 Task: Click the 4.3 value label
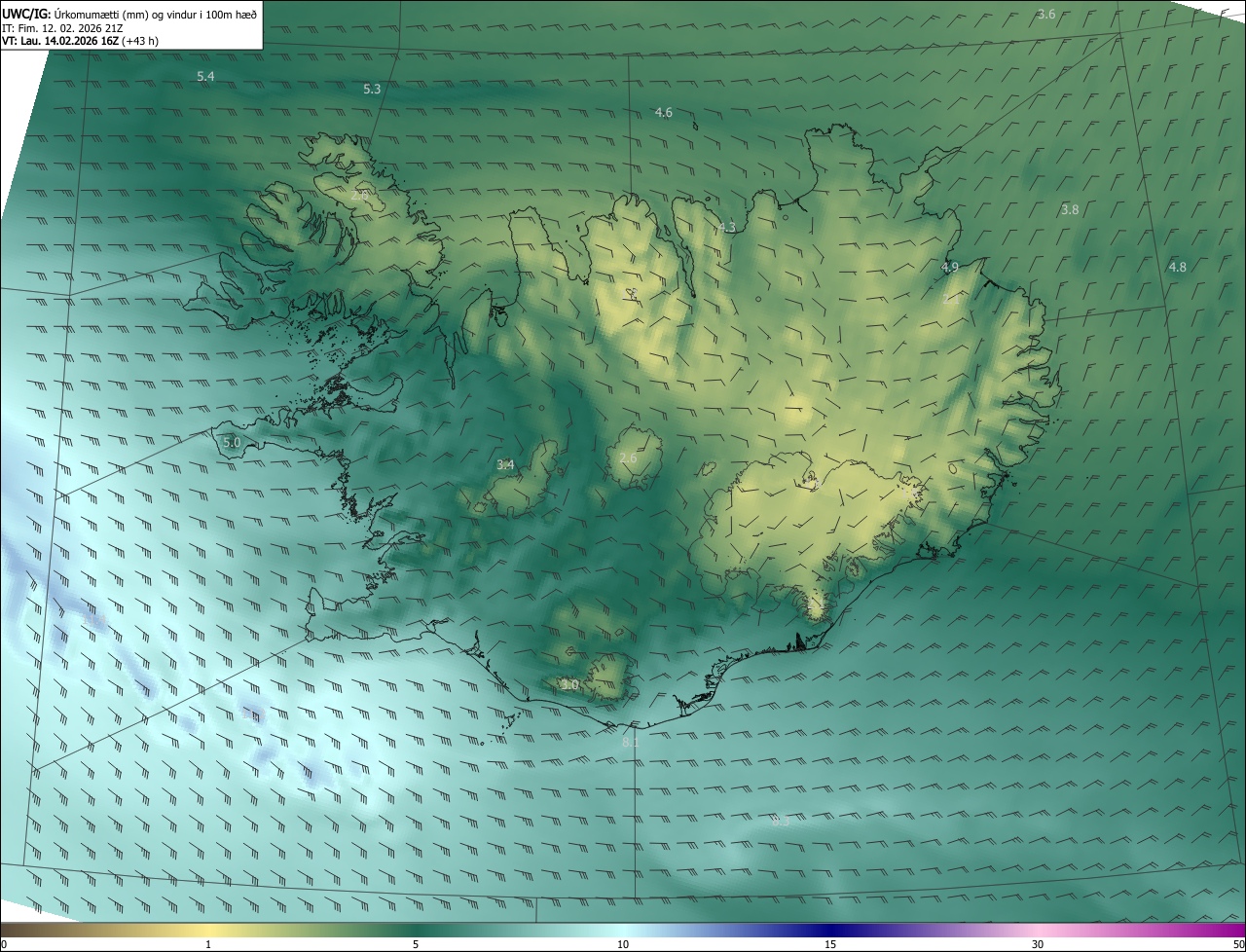point(727,228)
